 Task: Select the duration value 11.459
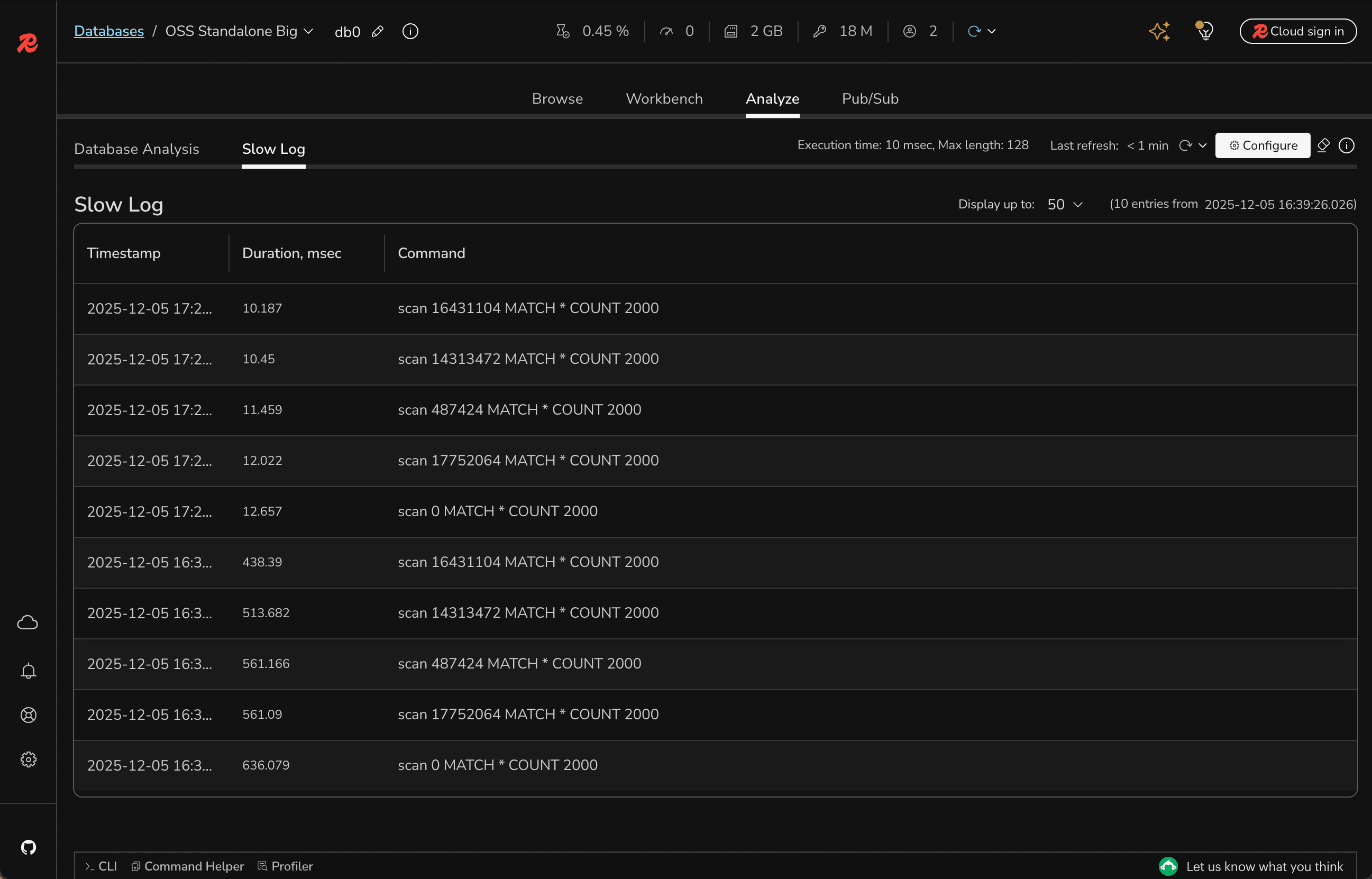coord(262,410)
